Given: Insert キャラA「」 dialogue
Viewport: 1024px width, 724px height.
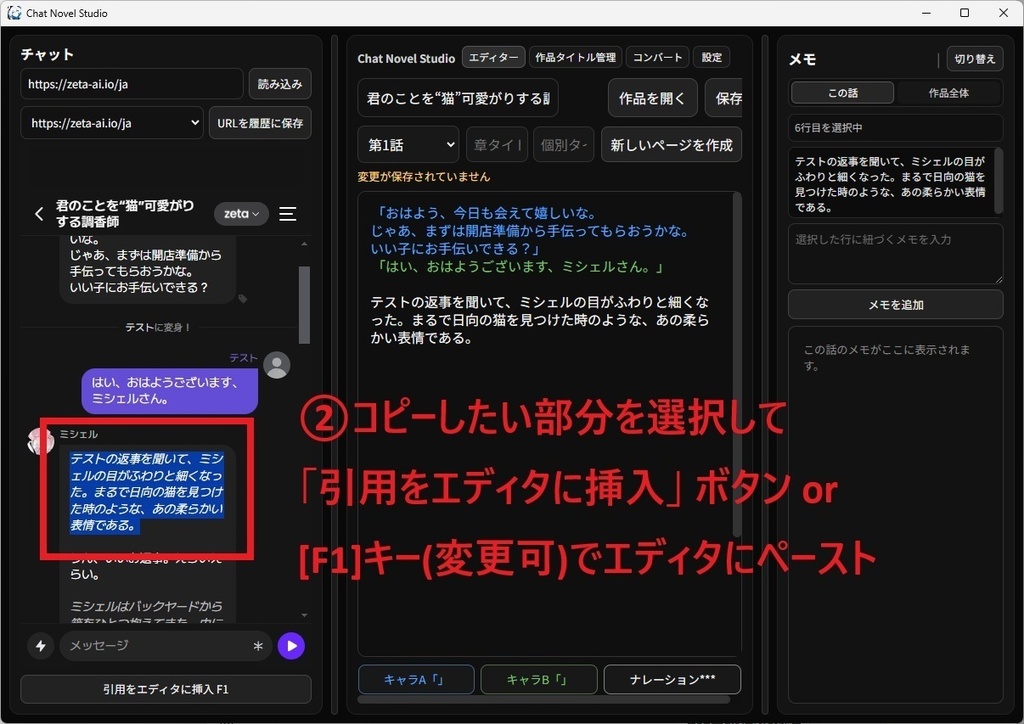Looking at the screenshot, I should [x=416, y=680].
